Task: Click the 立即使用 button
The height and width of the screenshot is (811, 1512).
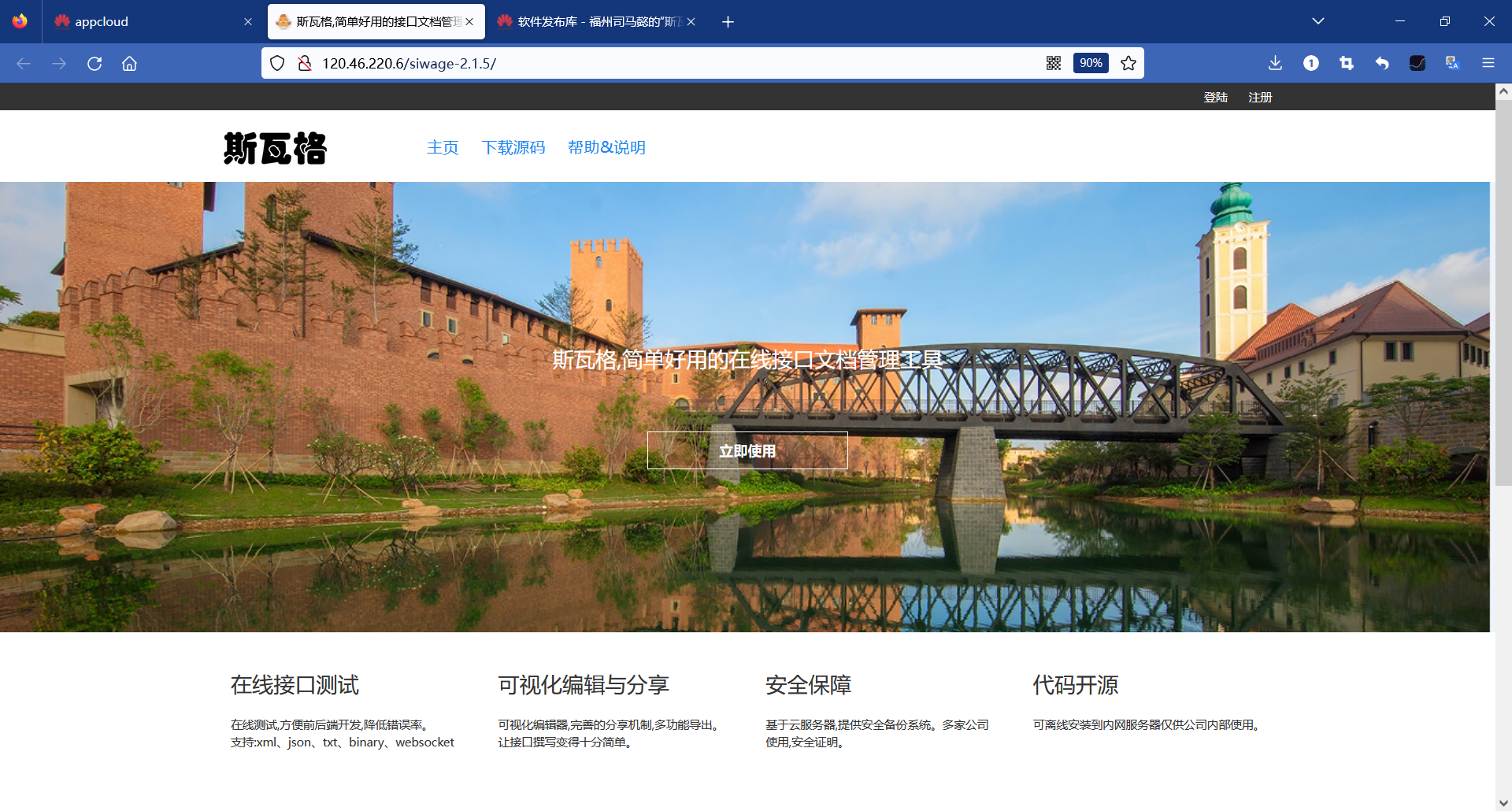Action: coord(747,450)
